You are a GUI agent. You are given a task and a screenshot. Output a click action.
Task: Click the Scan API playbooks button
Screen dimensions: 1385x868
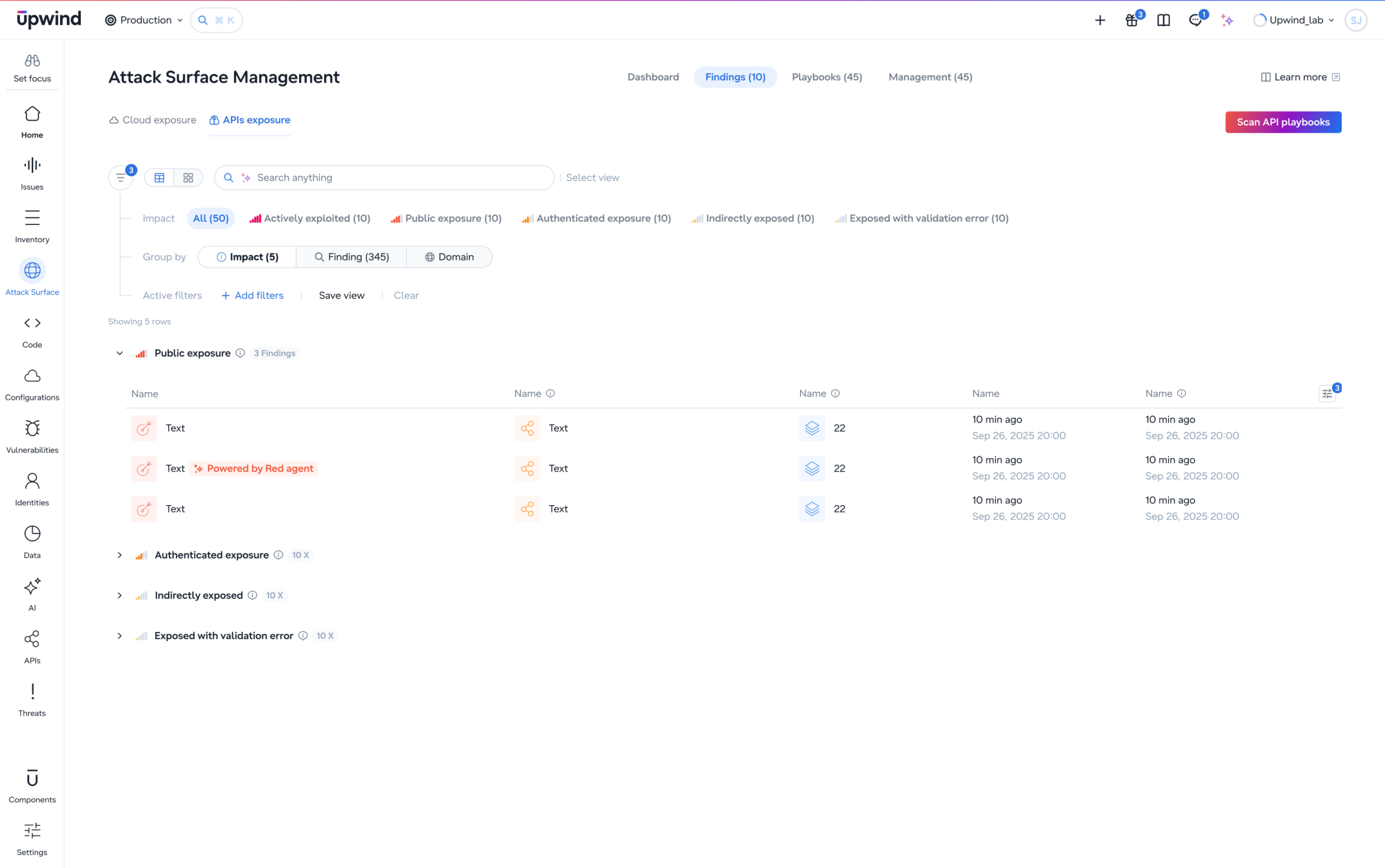click(x=1283, y=122)
